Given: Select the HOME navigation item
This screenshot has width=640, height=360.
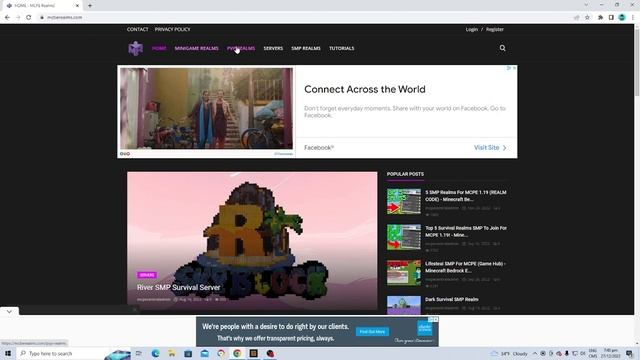Looking at the screenshot, I should tap(159, 48).
